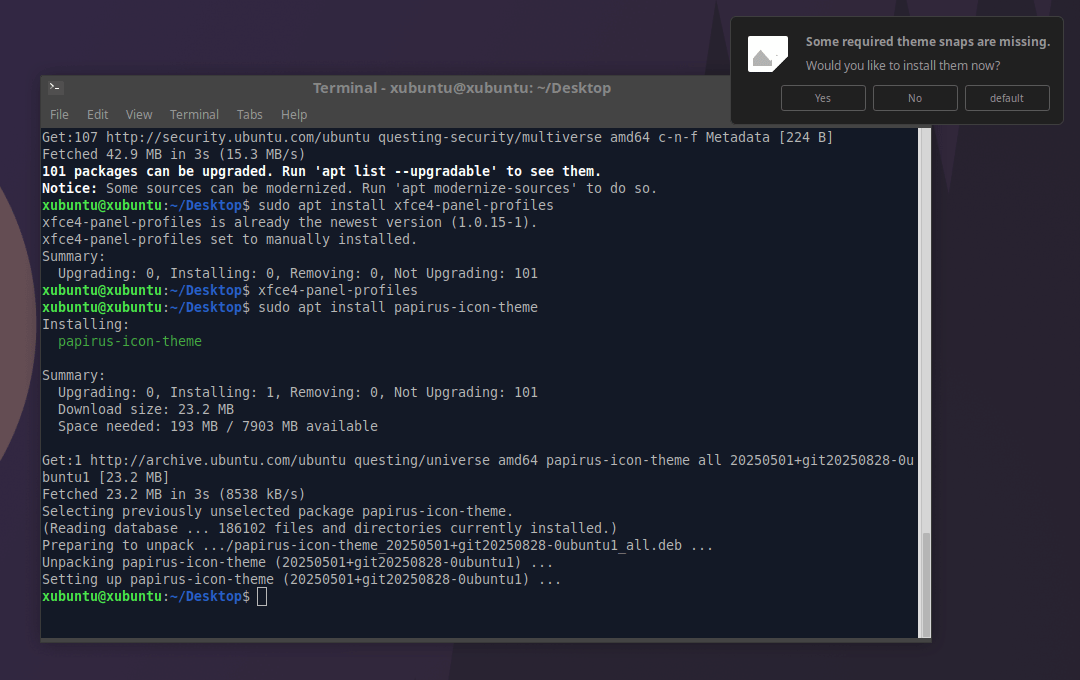1080x680 pixels.
Task: Click the green papirus-icon-theme package name
Action: tap(130, 341)
